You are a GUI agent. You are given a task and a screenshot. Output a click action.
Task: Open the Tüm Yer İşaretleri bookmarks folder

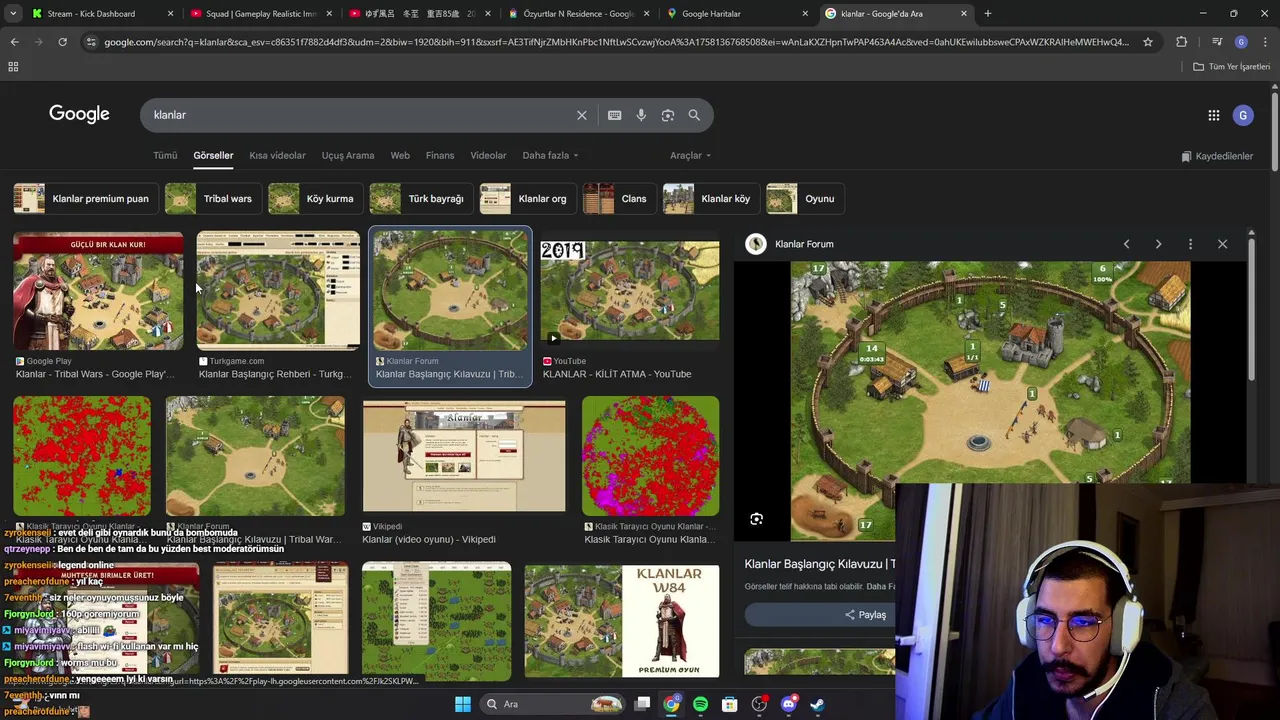pyautogui.click(x=1232, y=67)
